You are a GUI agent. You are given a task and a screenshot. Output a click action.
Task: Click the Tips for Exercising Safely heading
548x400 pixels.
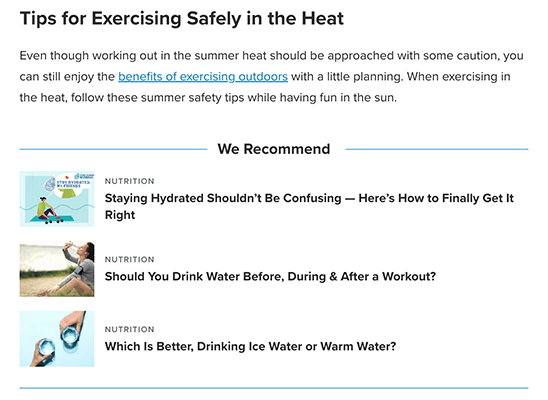(182, 18)
